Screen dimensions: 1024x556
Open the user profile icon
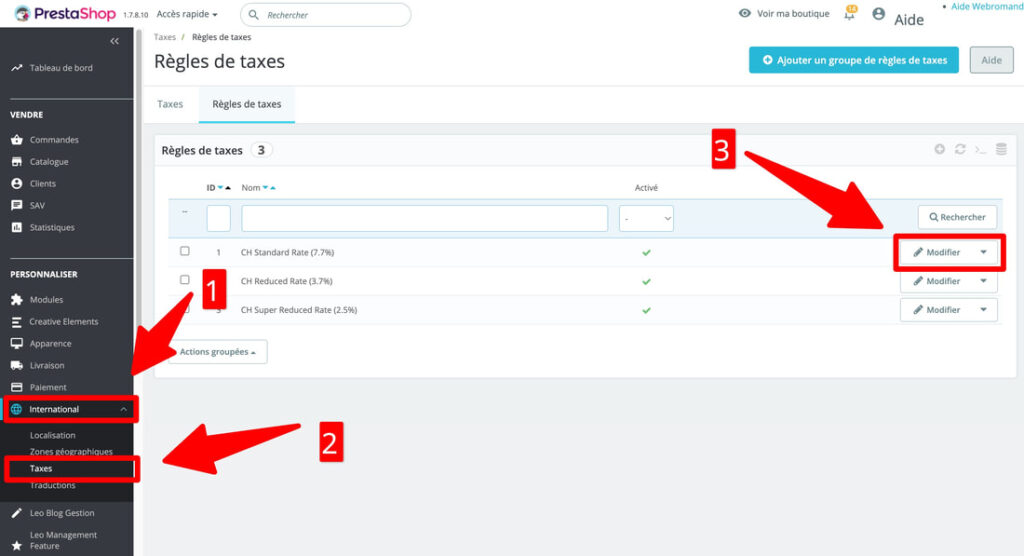pyautogui.click(x=878, y=14)
